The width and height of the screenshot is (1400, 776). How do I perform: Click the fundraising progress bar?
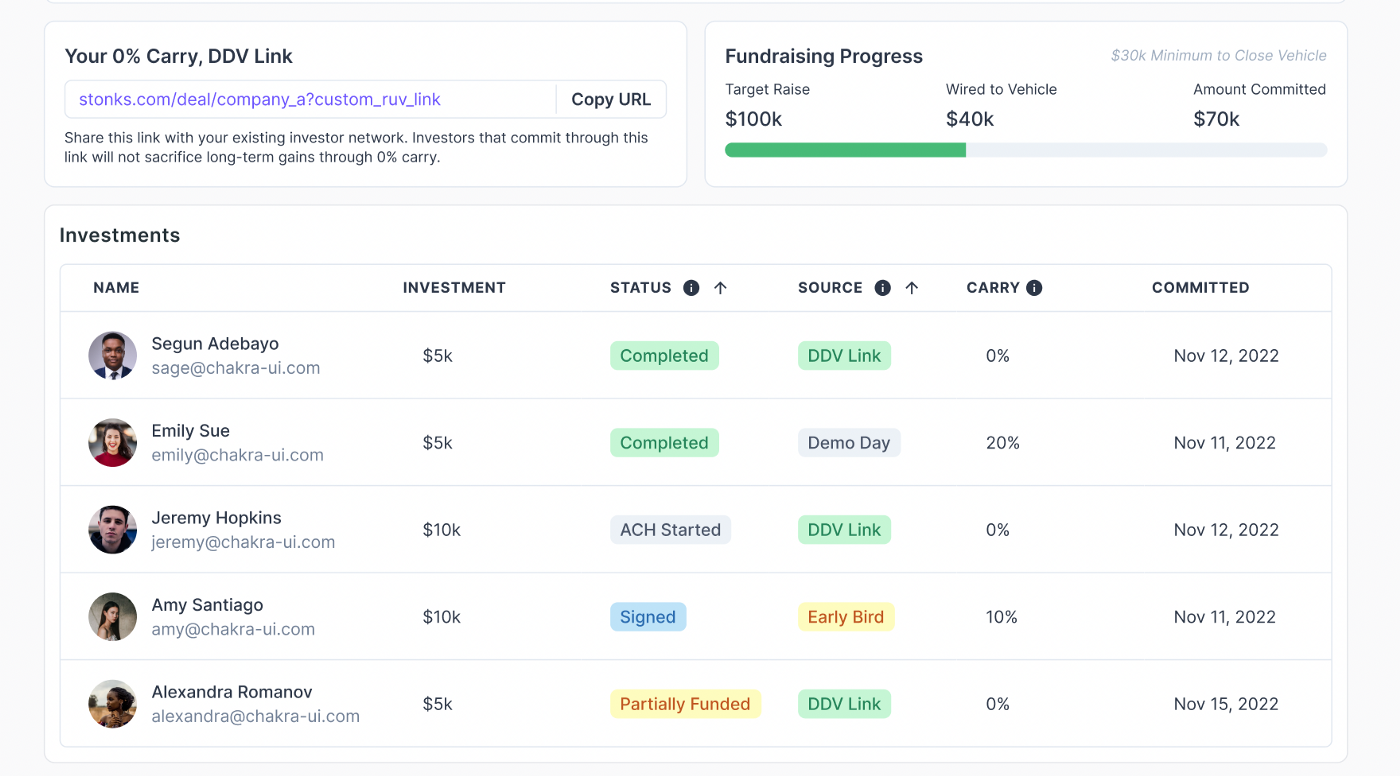point(1026,150)
